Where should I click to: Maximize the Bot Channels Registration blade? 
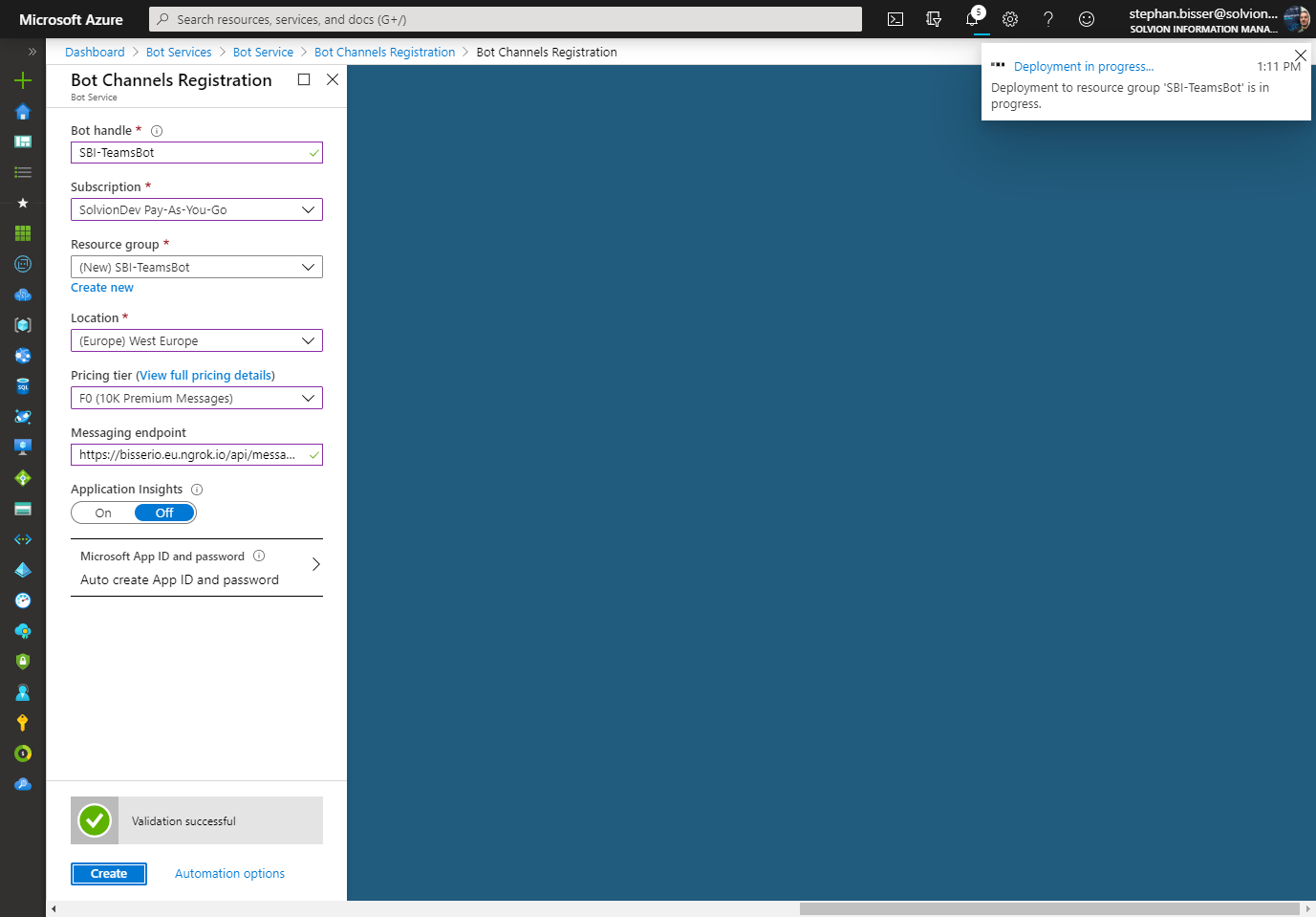coord(304,79)
